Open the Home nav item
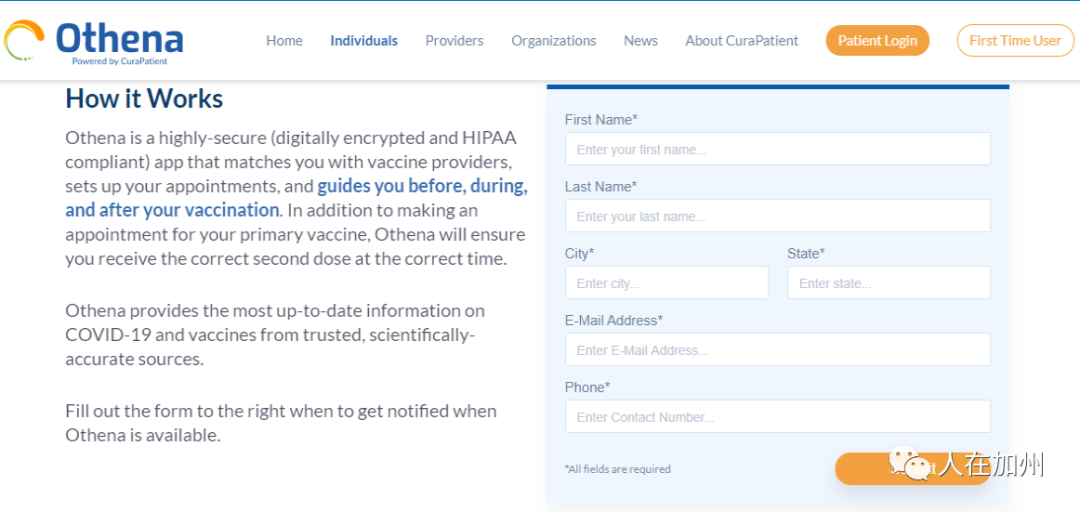The image size is (1080, 512). tap(284, 41)
